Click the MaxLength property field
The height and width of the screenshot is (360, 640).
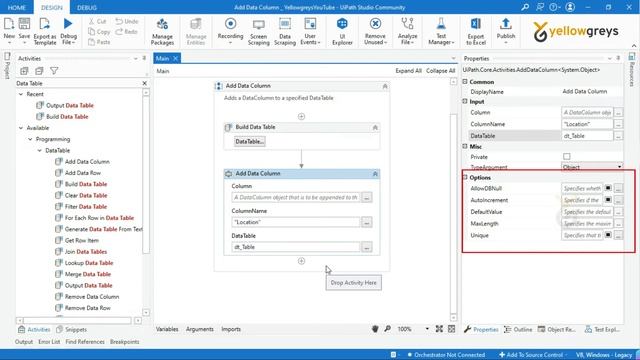587,224
